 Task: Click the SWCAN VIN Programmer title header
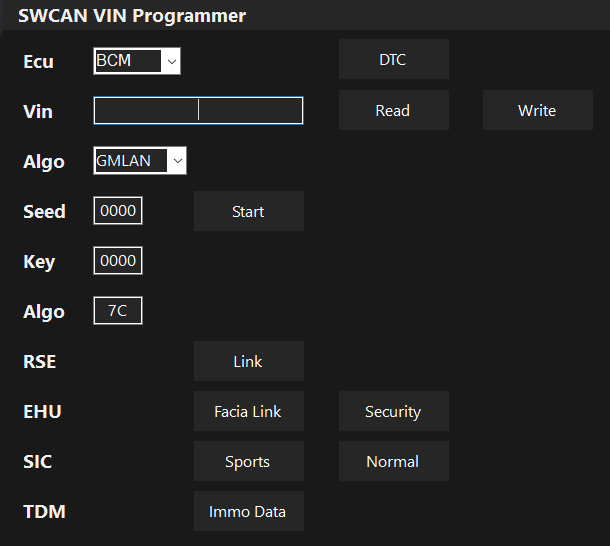point(132,16)
